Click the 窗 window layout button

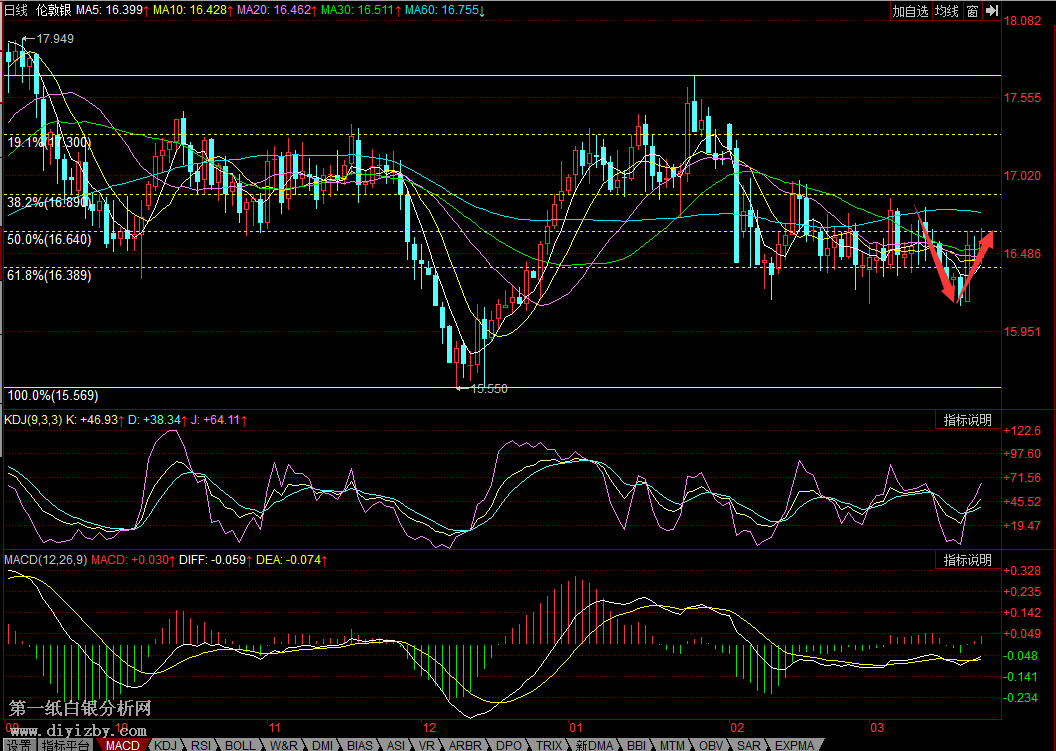[971, 11]
